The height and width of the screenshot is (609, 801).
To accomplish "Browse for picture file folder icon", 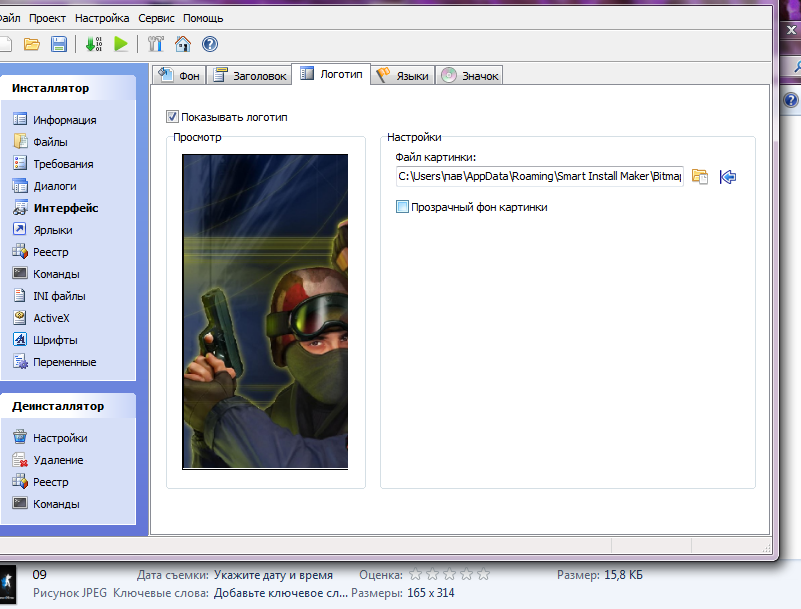I will 700,177.
